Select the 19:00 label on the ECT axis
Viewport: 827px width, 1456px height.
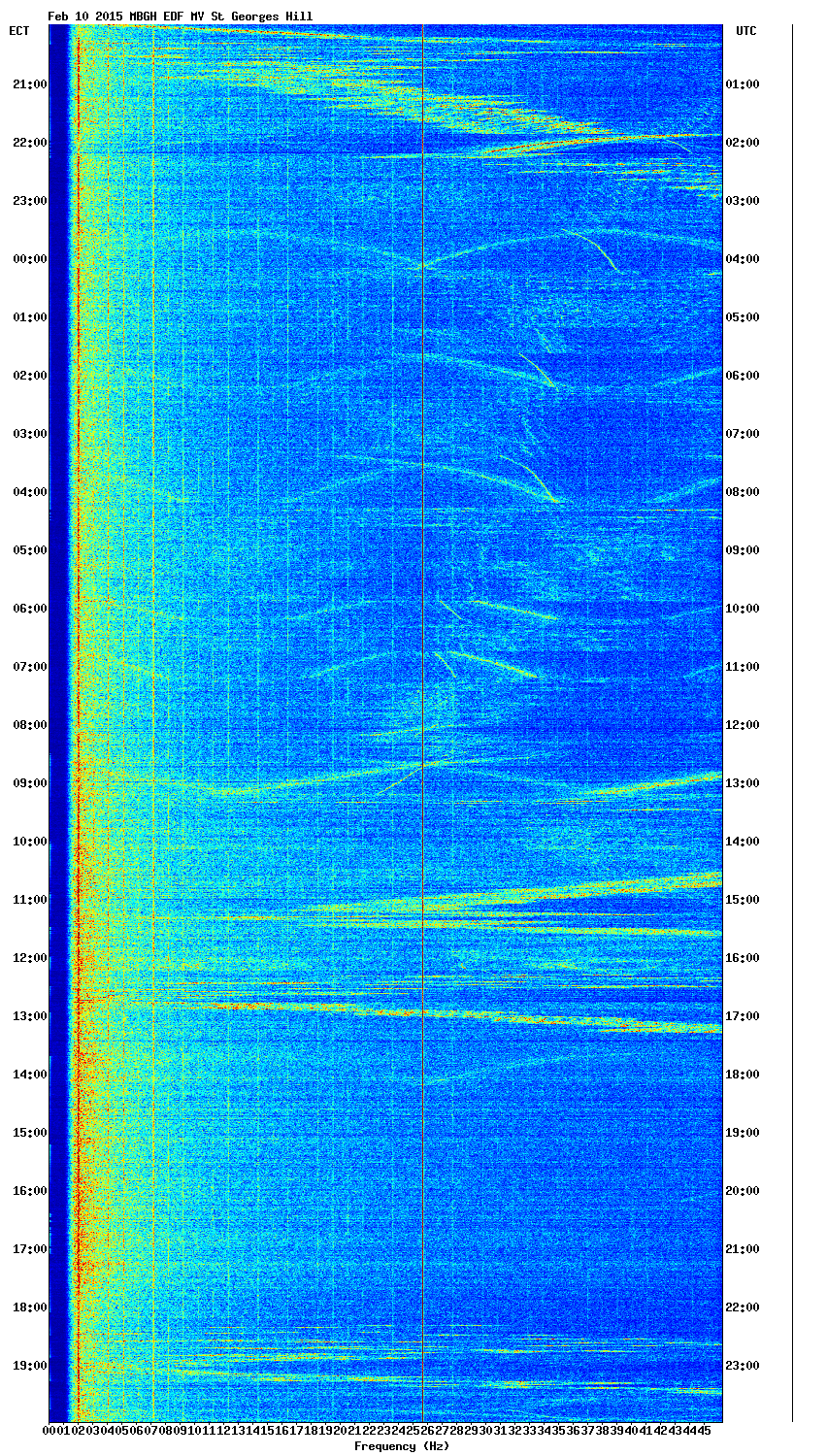click(x=30, y=1366)
